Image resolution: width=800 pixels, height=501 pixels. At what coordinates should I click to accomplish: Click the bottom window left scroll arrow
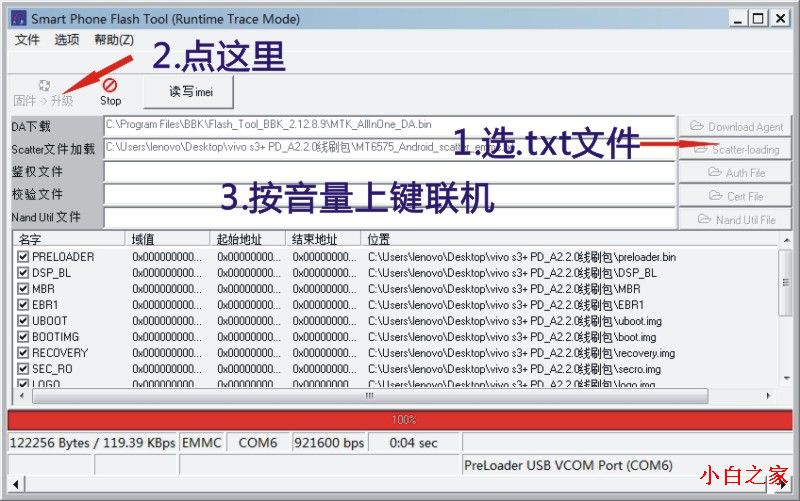pyautogui.click(x=16, y=484)
